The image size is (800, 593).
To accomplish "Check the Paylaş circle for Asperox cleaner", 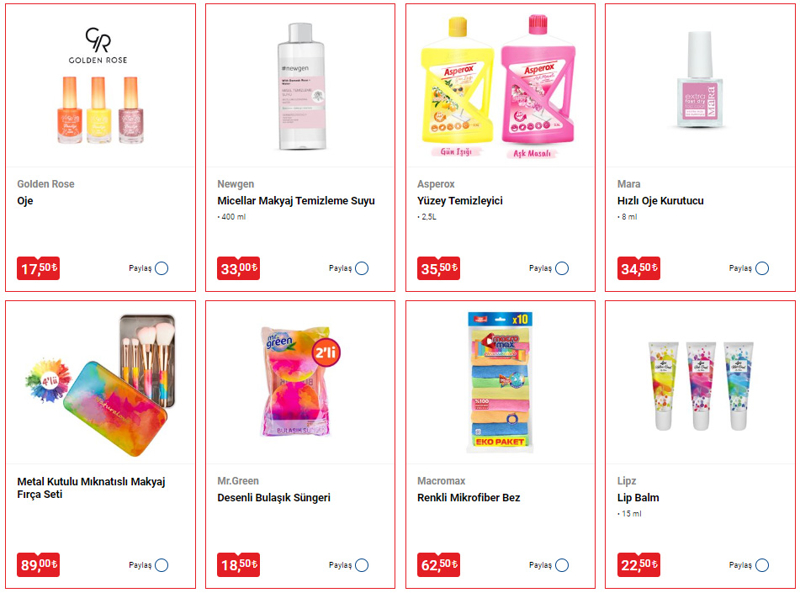I will point(562,268).
